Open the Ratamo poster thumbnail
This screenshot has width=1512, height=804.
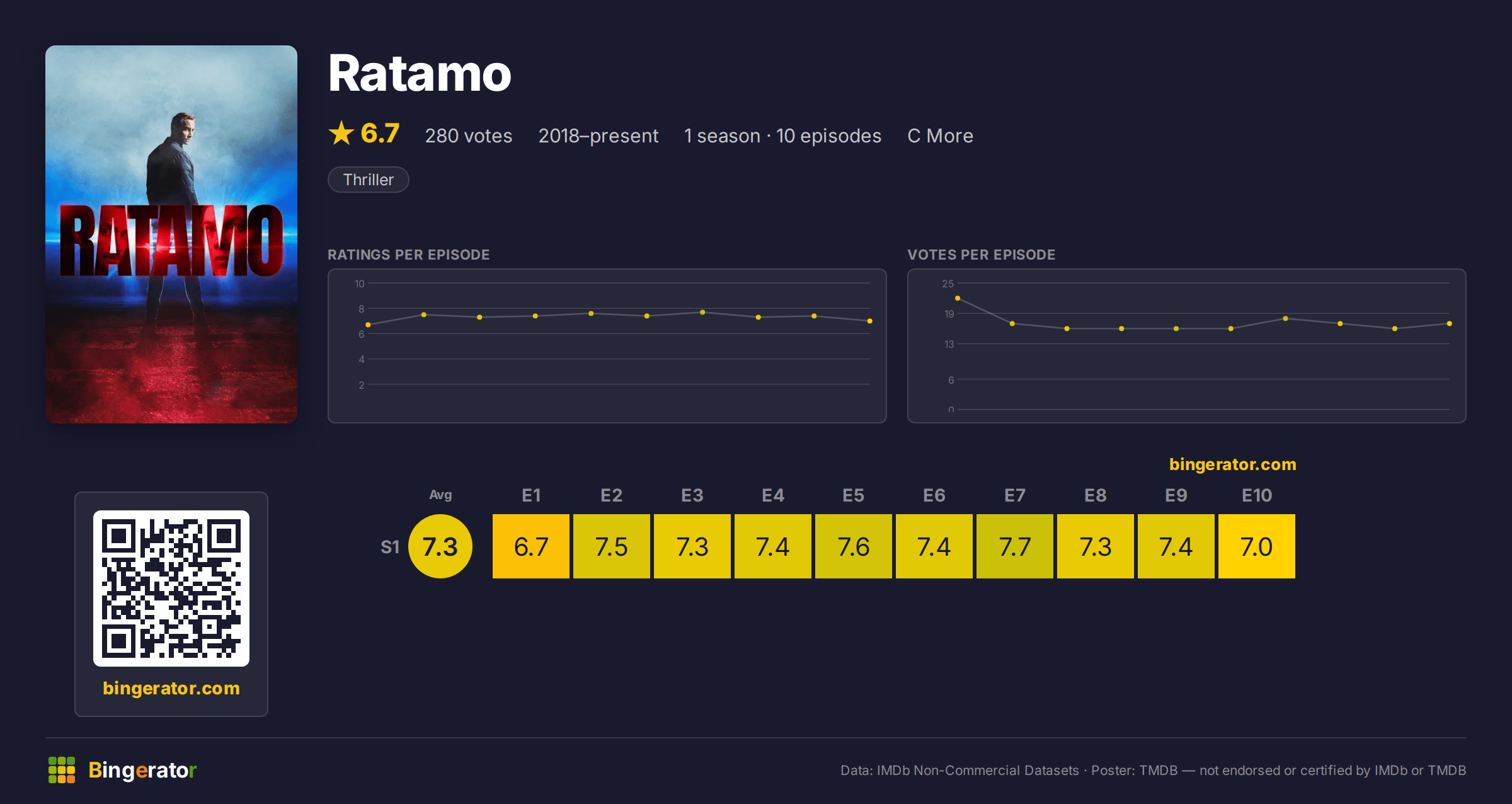(x=171, y=234)
